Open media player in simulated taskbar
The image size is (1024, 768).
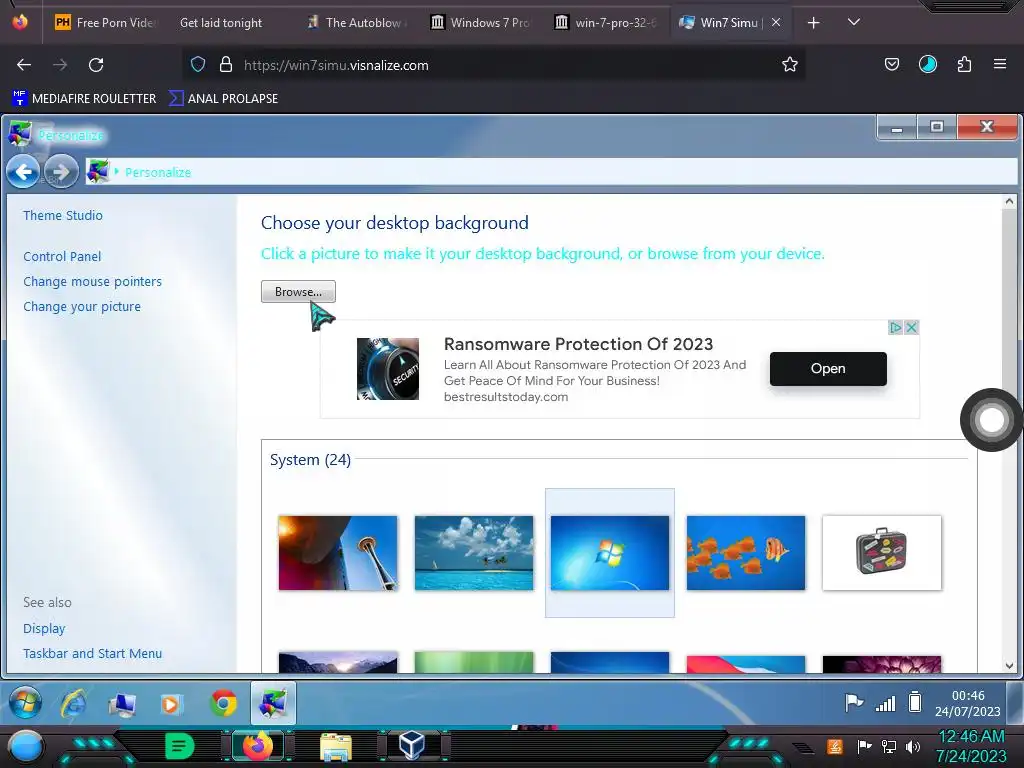tap(170, 704)
